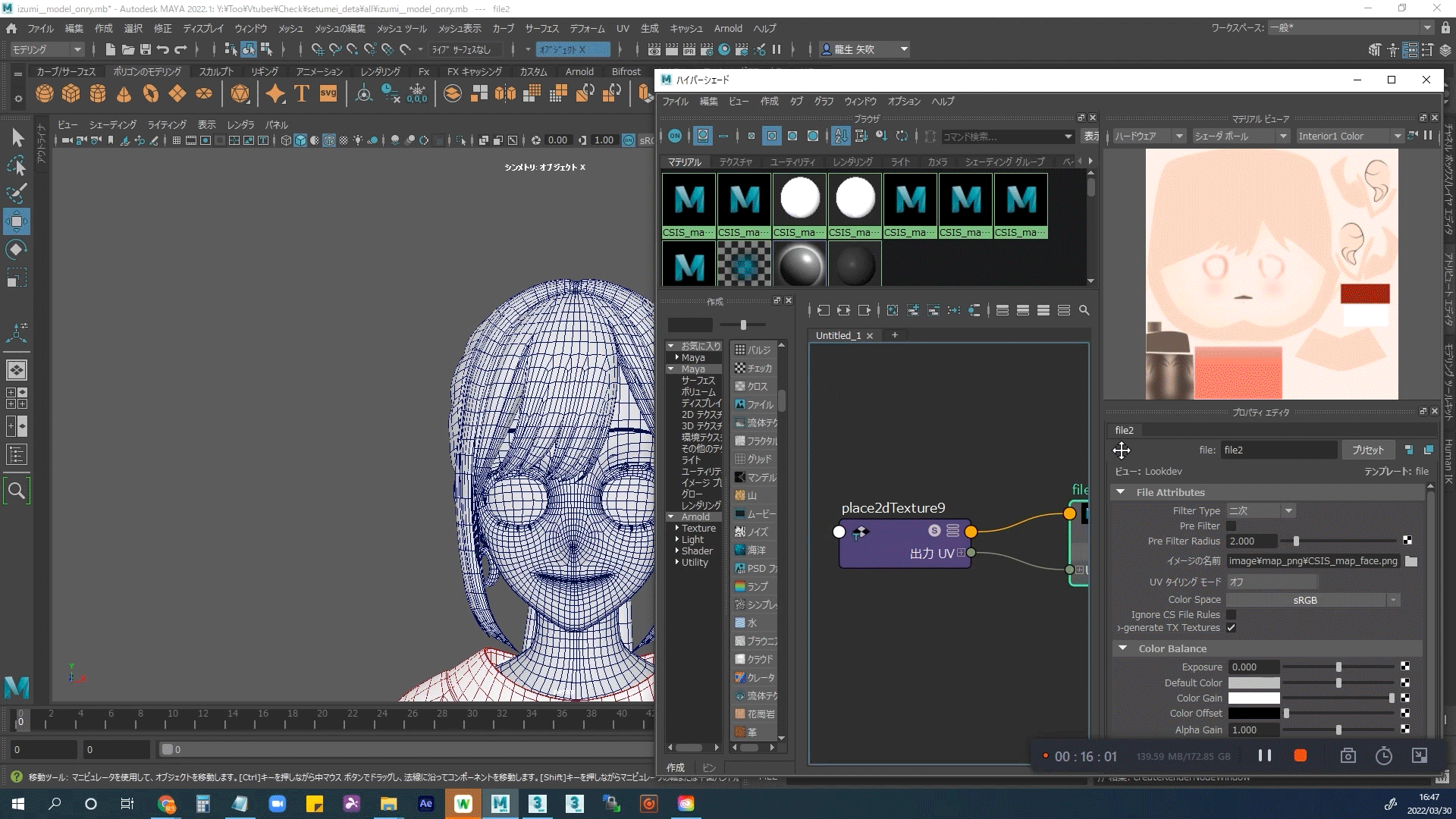The height and width of the screenshot is (819, 1456).
Task: Expand the File Attributes section
Action: 1120,492
